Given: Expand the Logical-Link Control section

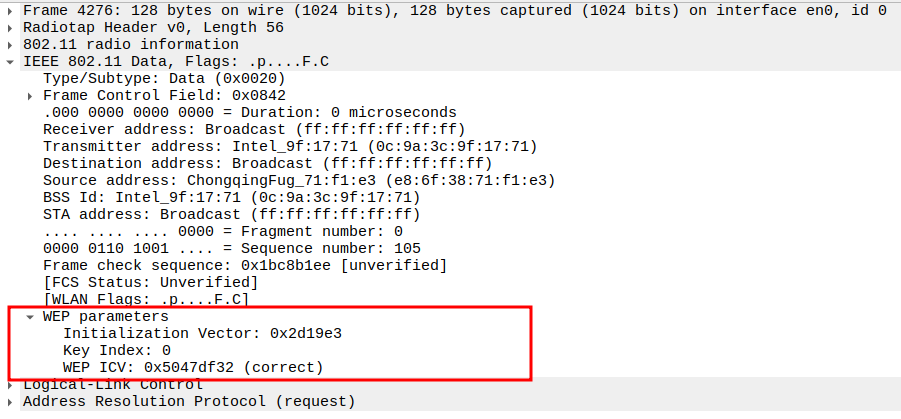Looking at the screenshot, I should (10, 385).
